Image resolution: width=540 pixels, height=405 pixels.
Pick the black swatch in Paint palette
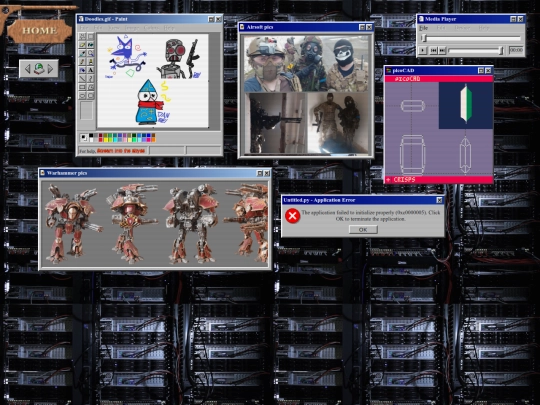91,136
